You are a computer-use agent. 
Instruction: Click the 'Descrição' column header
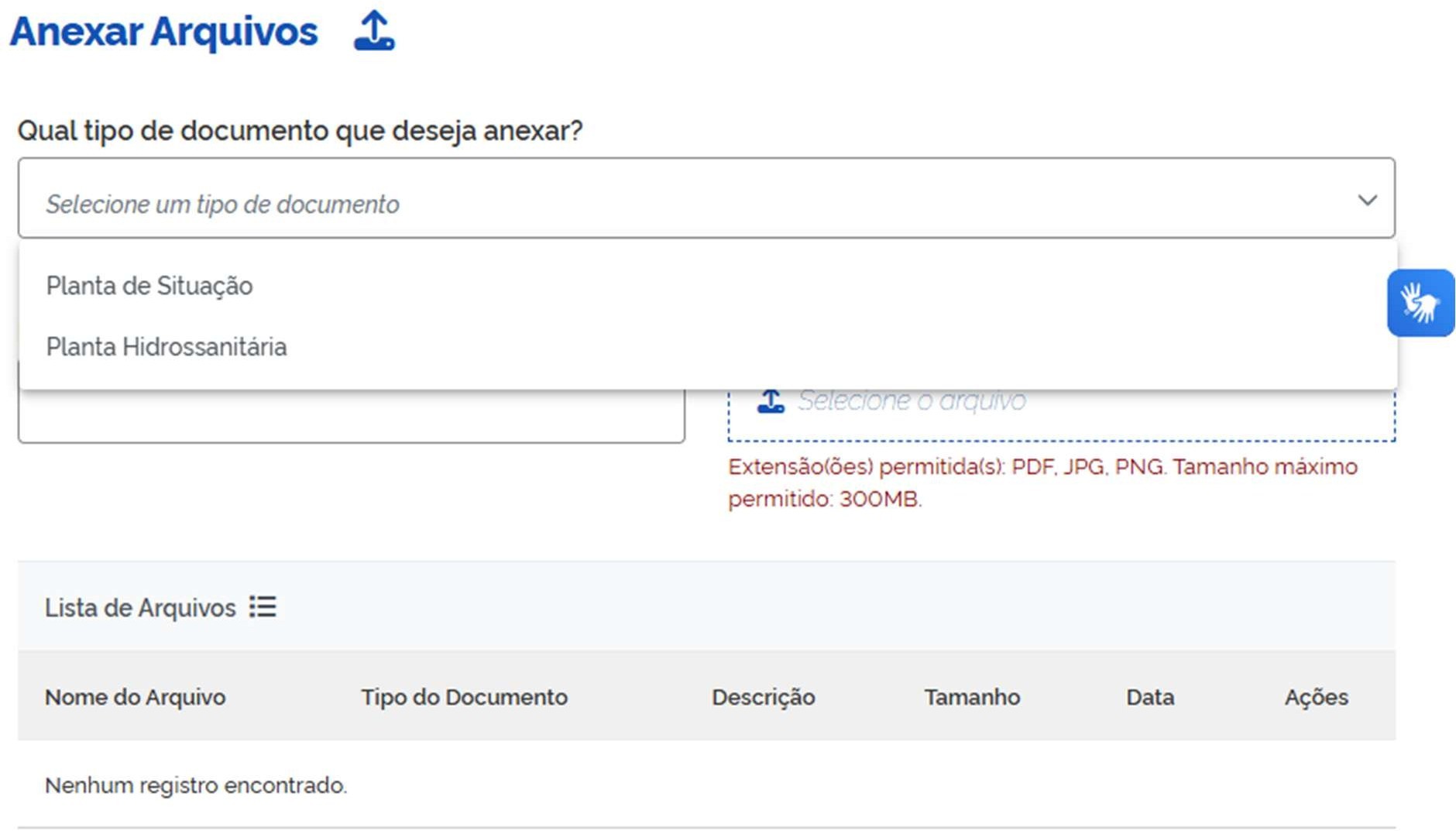click(763, 697)
